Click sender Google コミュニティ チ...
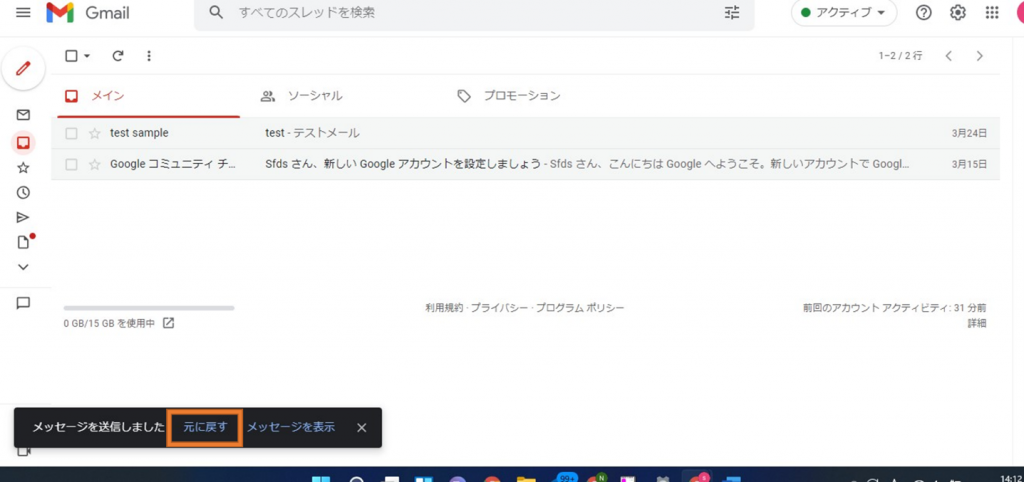Viewport: 1024px width, 482px height. (174, 165)
